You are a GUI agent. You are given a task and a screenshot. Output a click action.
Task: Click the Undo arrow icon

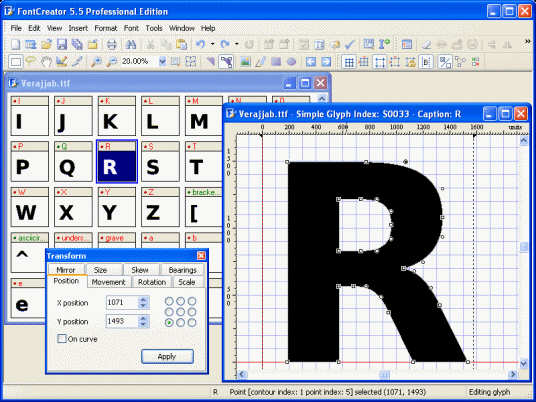pos(201,44)
